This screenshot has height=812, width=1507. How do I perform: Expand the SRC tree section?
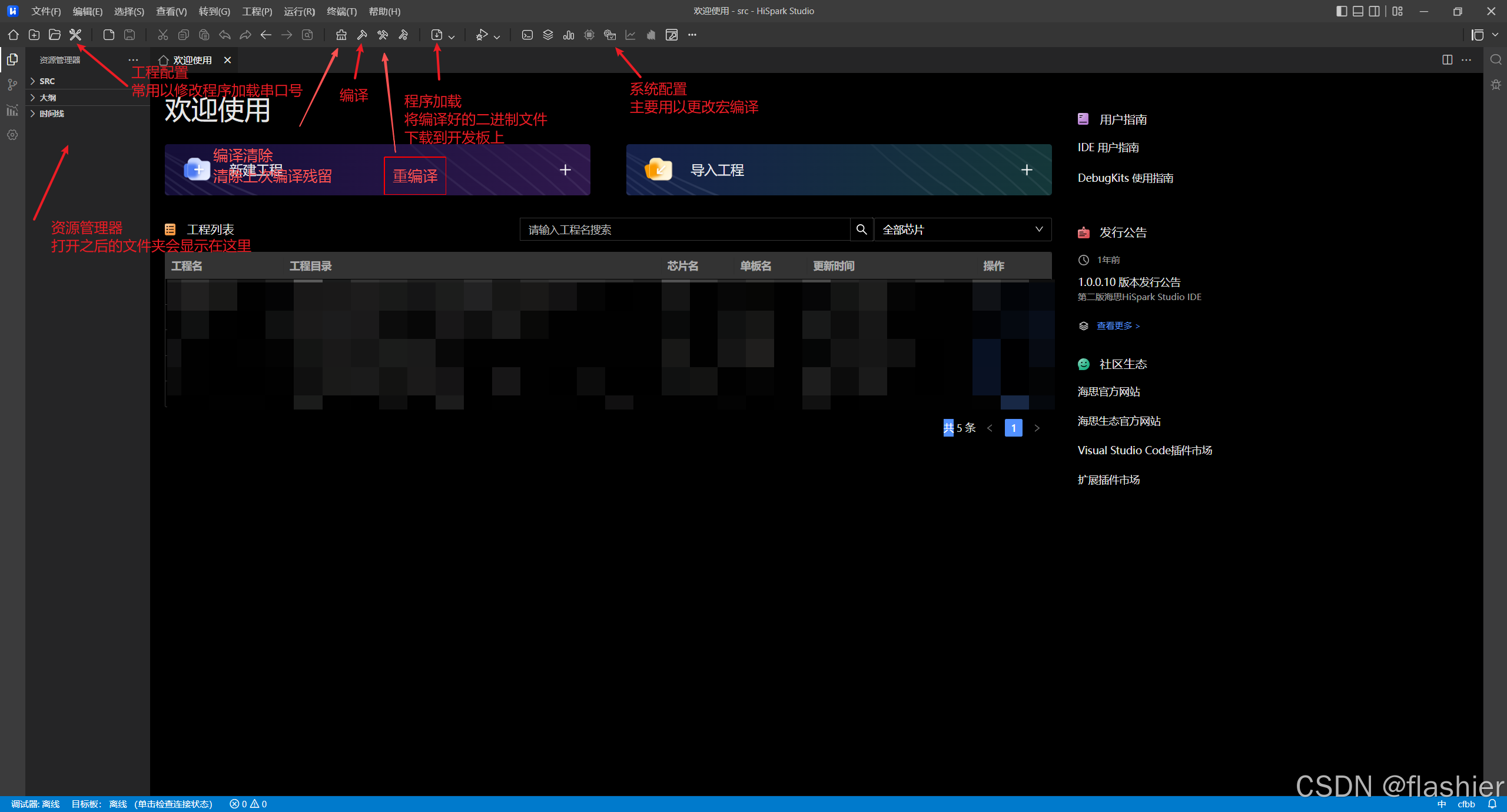click(47, 81)
